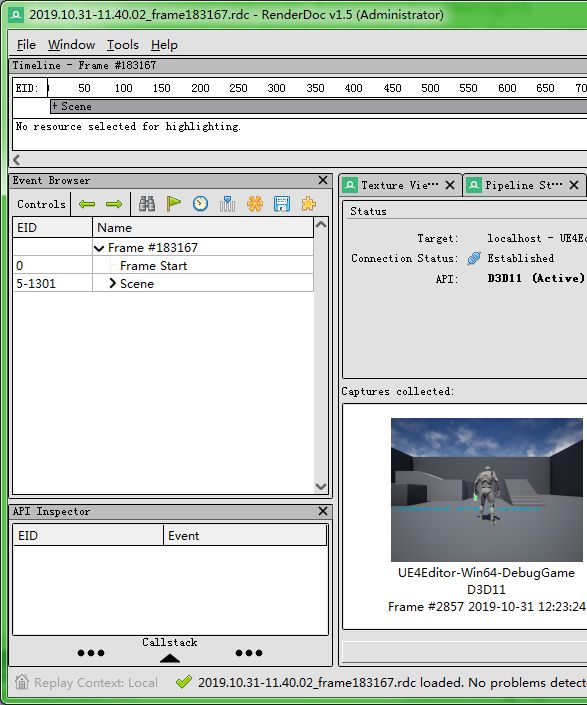Expand the Scene node in Event Browser
The image size is (587, 705).
113,283
